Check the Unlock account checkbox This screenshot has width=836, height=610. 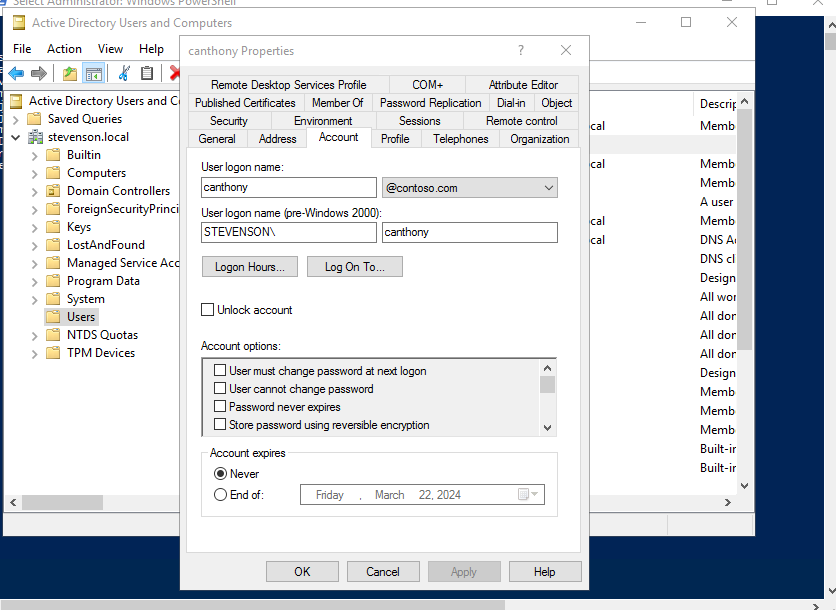coord(207,309)
